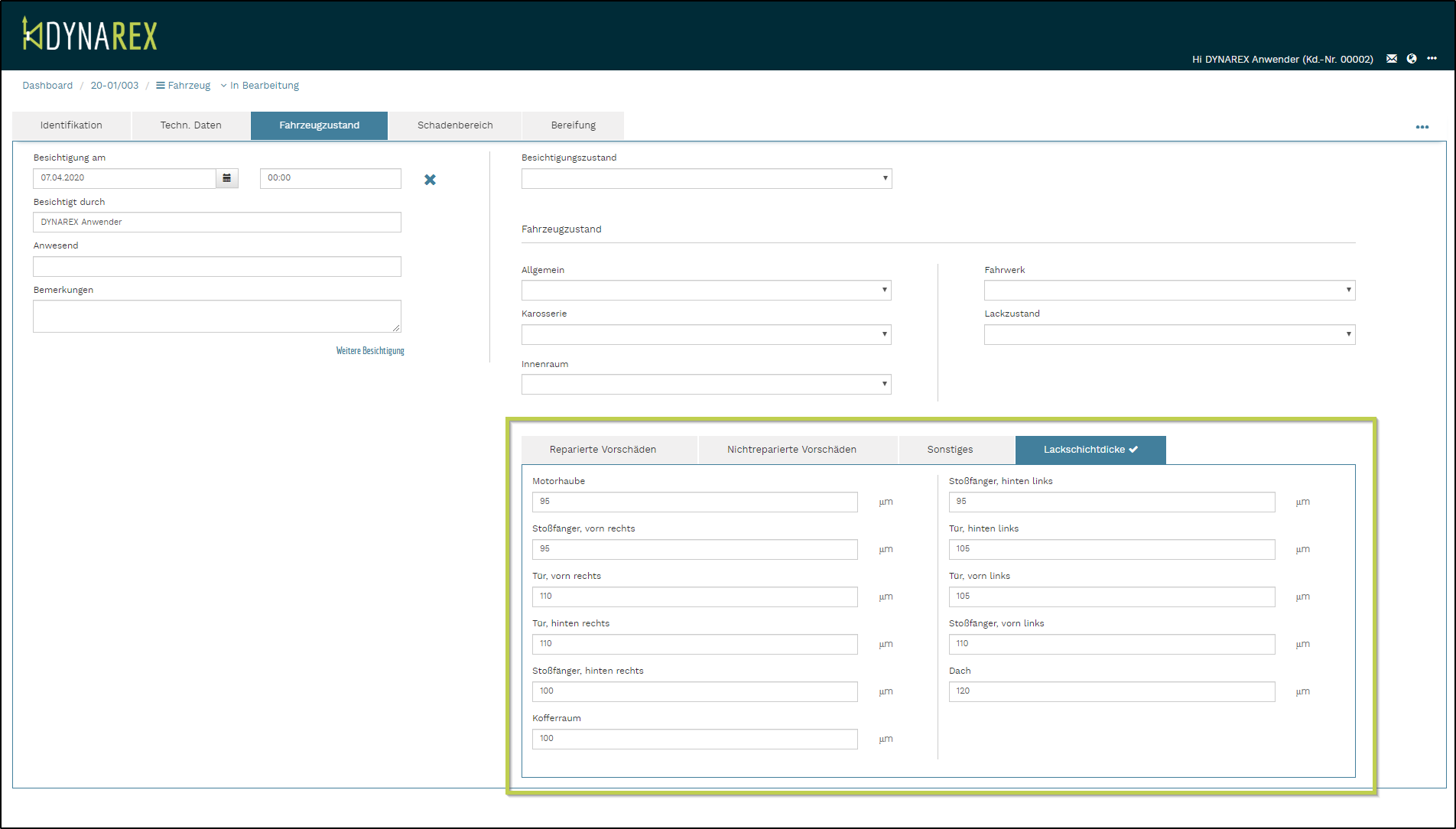
Task: Remove inspection entry with the X icon
Action: coord(430,180)
